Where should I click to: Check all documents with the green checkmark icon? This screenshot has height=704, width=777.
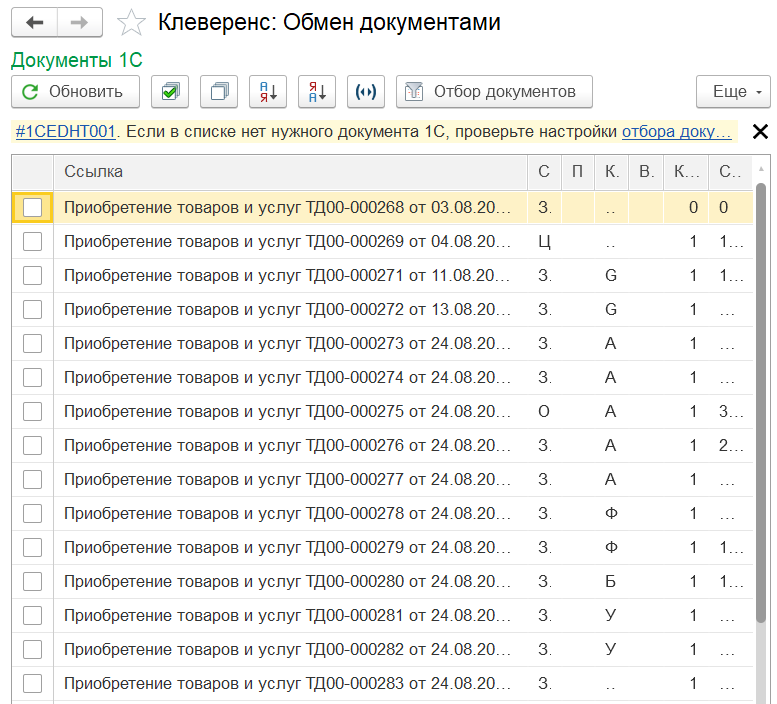point(170,92)
